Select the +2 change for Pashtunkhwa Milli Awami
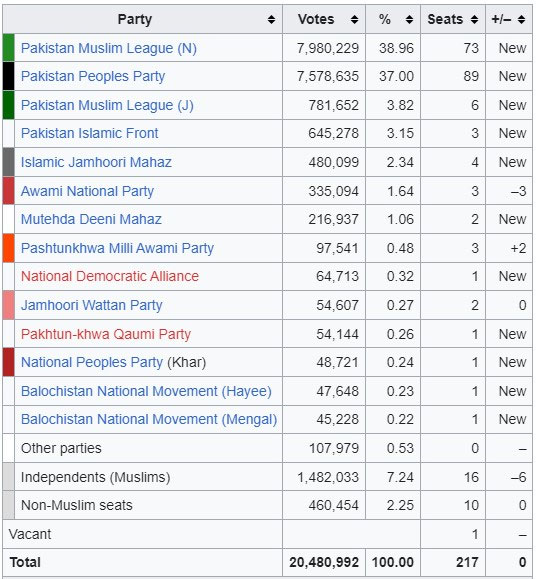The height and width of the screenshot is (579, 540). click(x=519, y=248)
